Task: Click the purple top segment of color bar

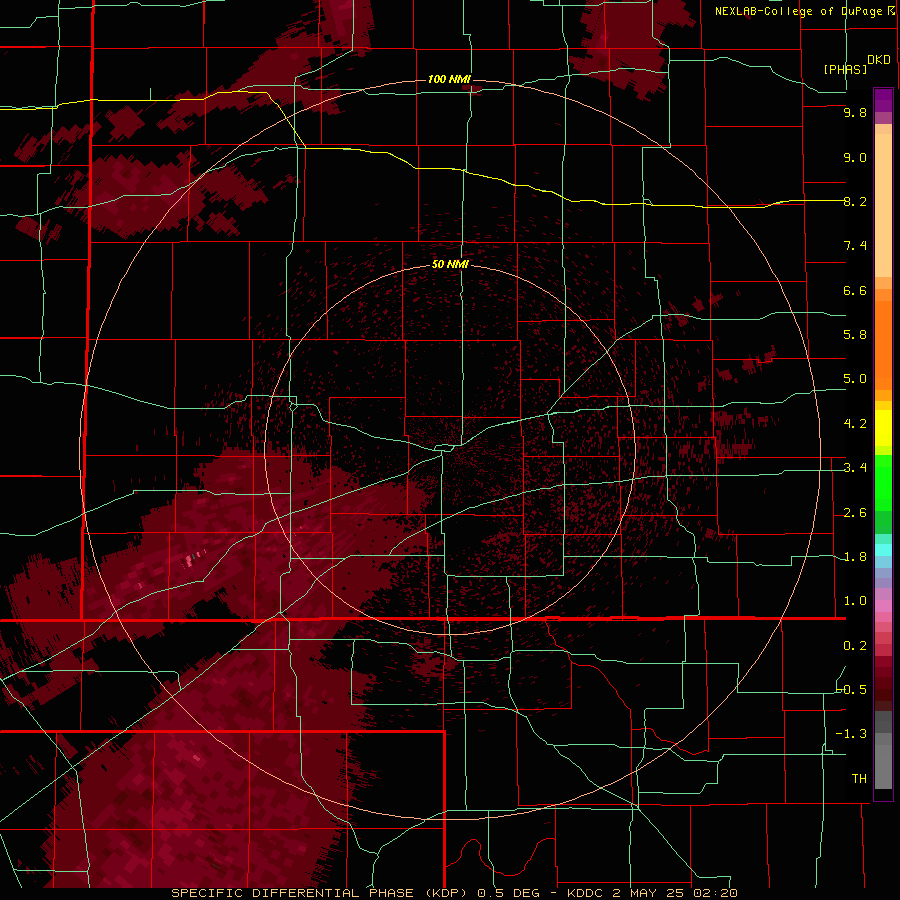Action: (883, 100)
